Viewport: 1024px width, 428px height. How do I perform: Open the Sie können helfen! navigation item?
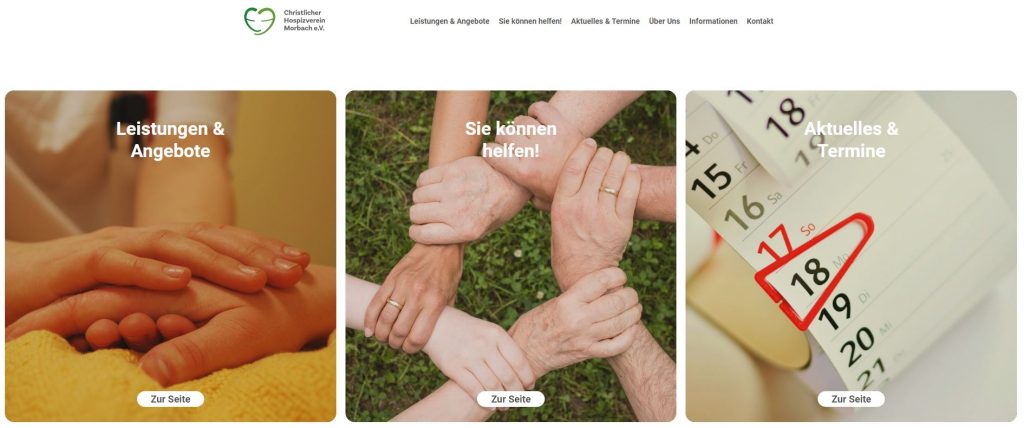point(530,22)
